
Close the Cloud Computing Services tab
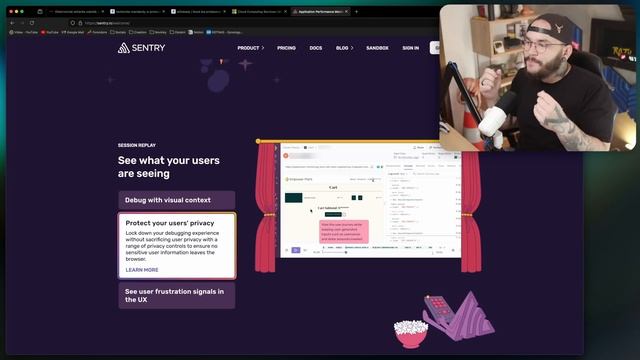pos(285,11)
